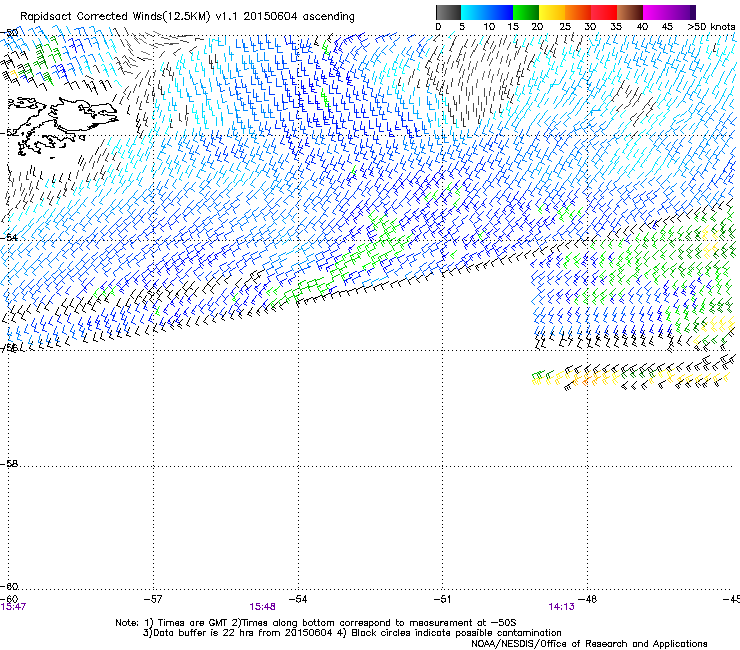Click the legend value '25' label
Screen dimensions: 740x650
[x=565, y=27]
